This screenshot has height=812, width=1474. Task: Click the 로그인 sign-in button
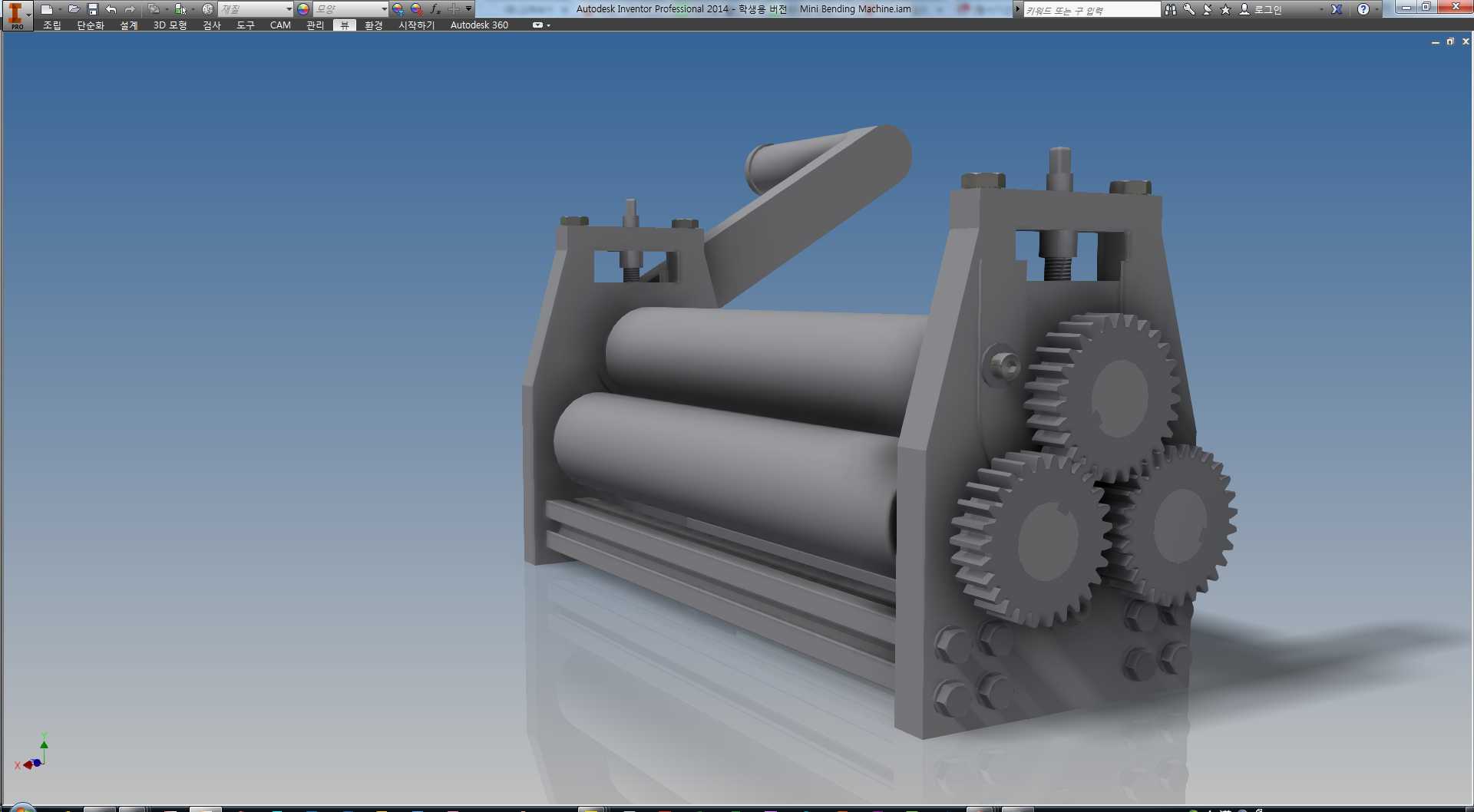click(1261, 9)
